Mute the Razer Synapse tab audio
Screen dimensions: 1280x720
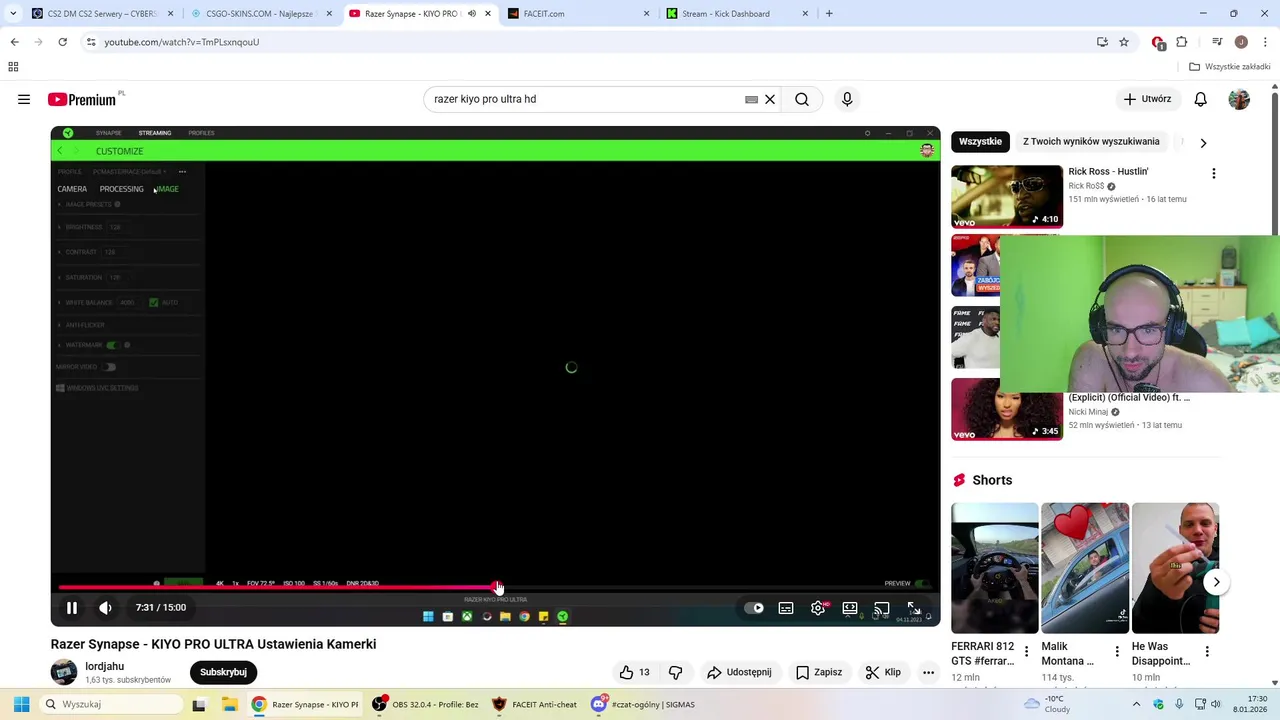(472, 14)
